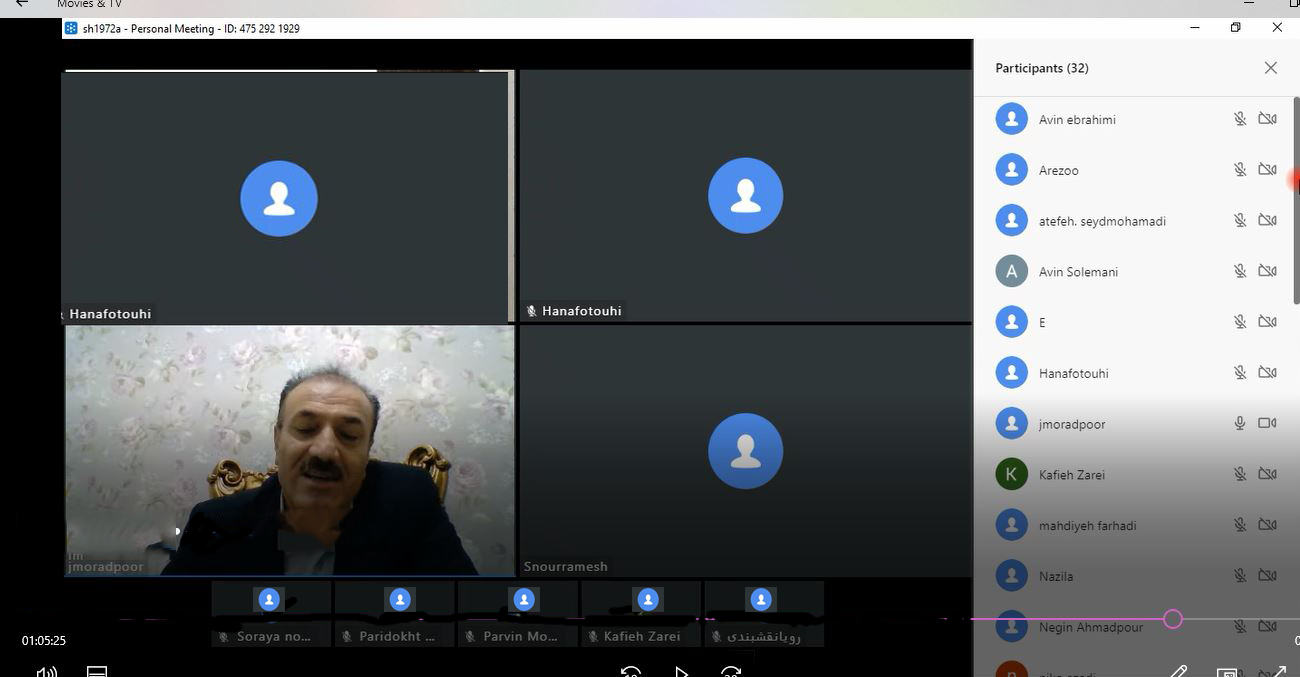The width and height of the screenshot is (1300, 677).
Task: Click the jmoradpoor video tile
Action: pyautogui.click(x=289, y=450)
